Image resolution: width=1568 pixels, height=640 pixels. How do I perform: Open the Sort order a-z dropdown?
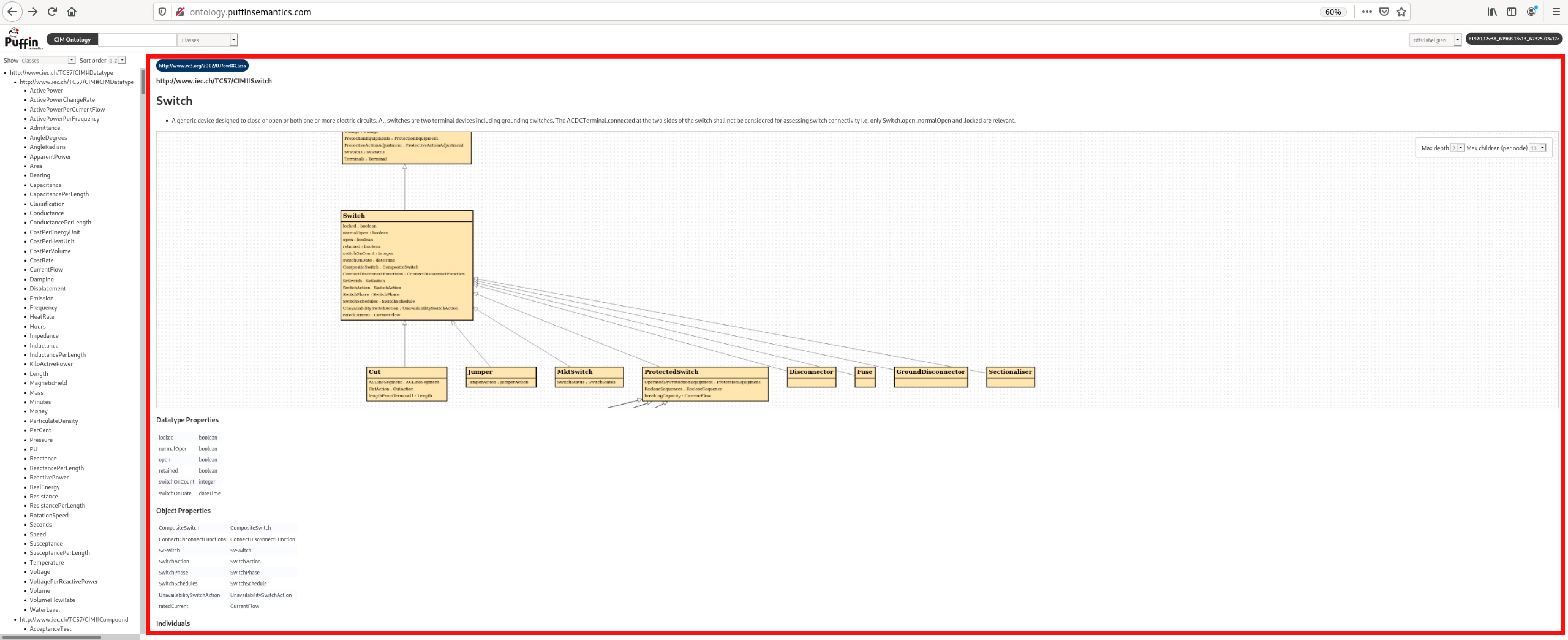(x=117, y=60)
